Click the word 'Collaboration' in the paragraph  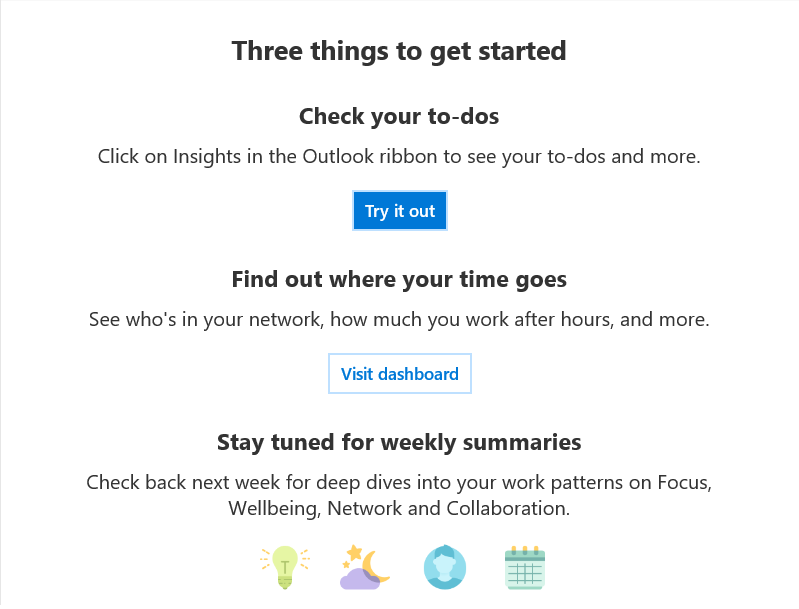click(508, 508)
